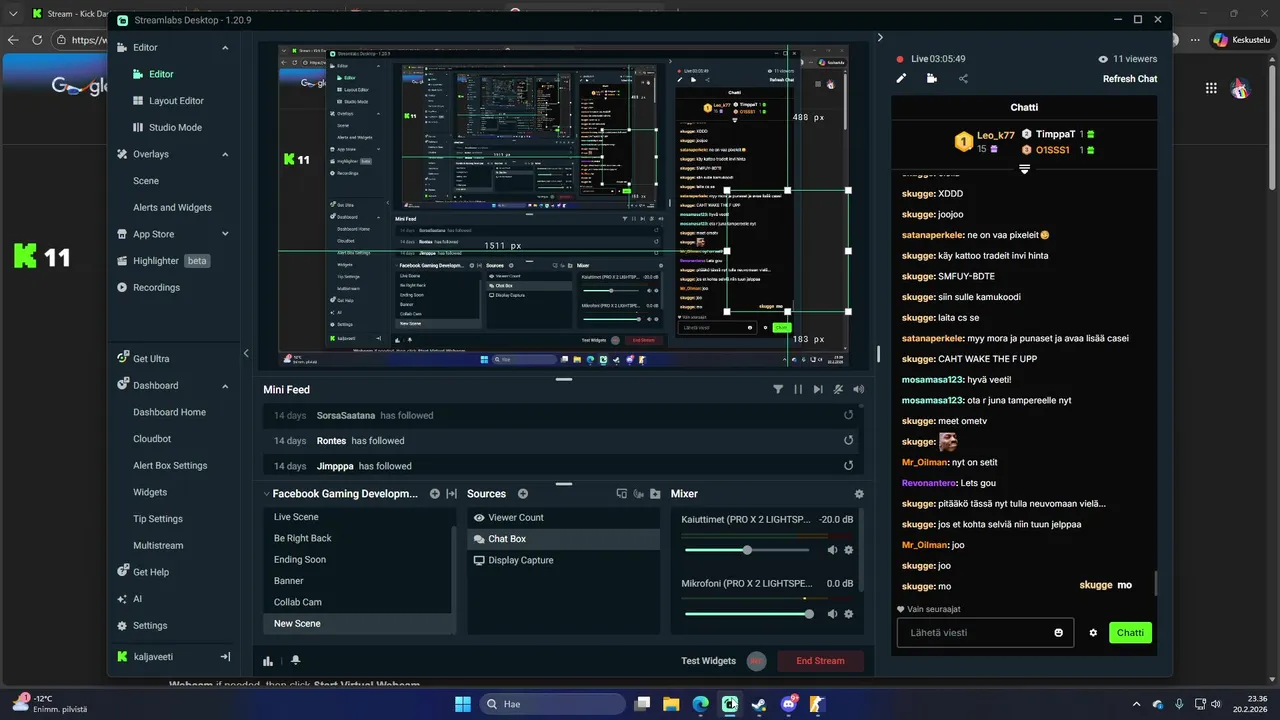Viewport: 1280px width, 720px height.
Task: Open Mixer advanced settings gear
Action: pos(859,494)
